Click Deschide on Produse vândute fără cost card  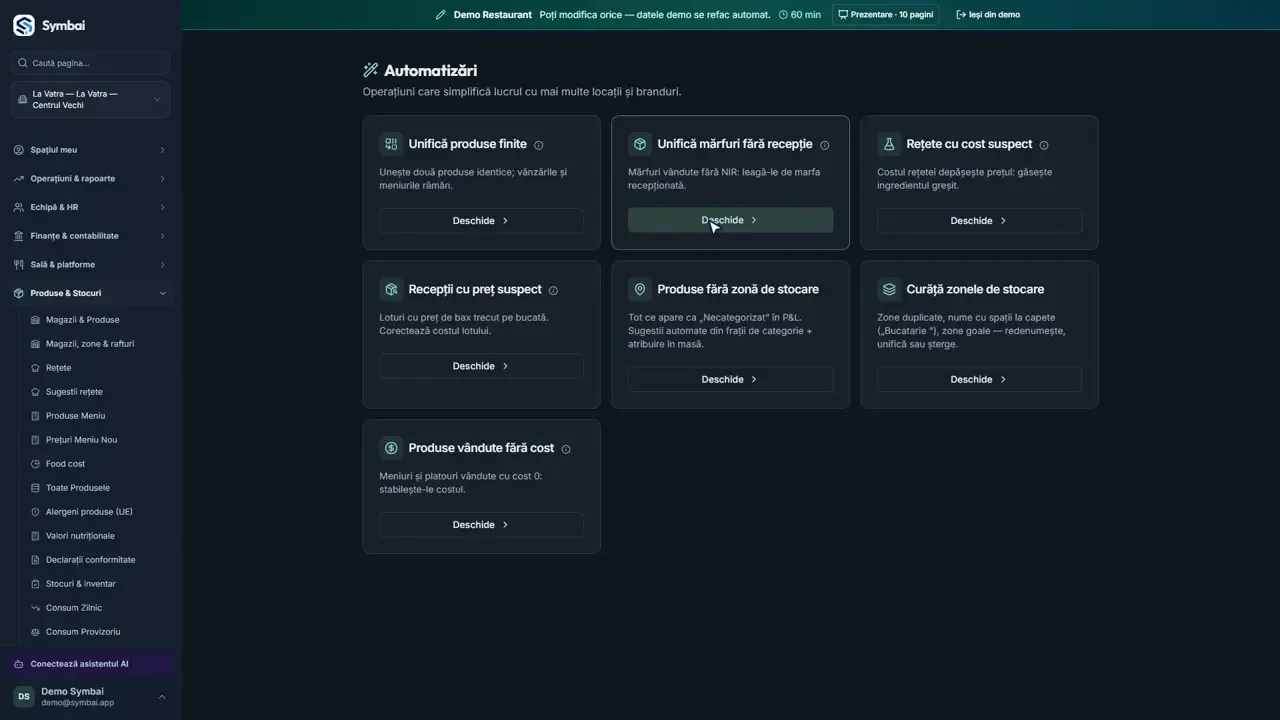tap(481, 525)
